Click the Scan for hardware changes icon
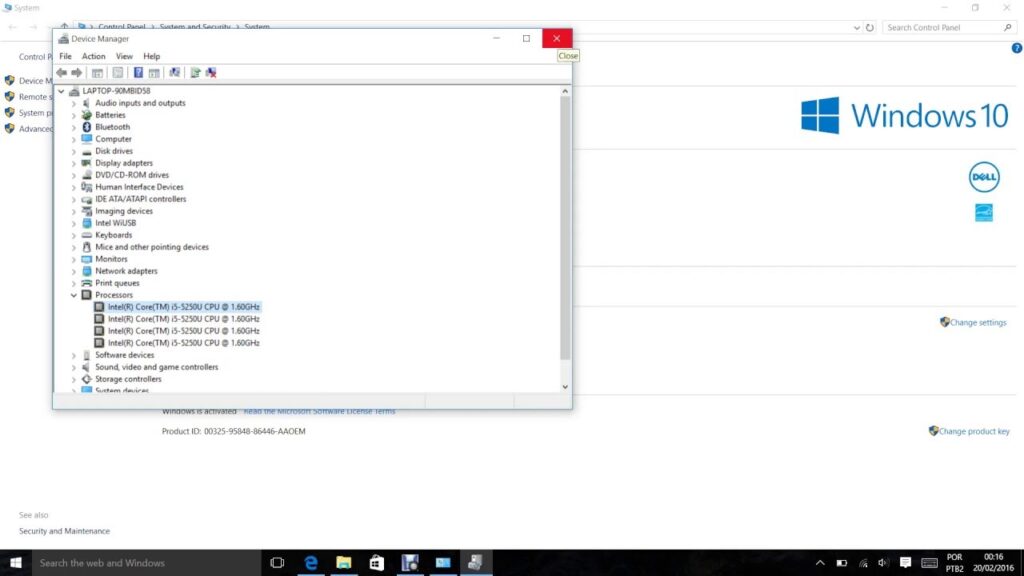 (x=174, y=72)
